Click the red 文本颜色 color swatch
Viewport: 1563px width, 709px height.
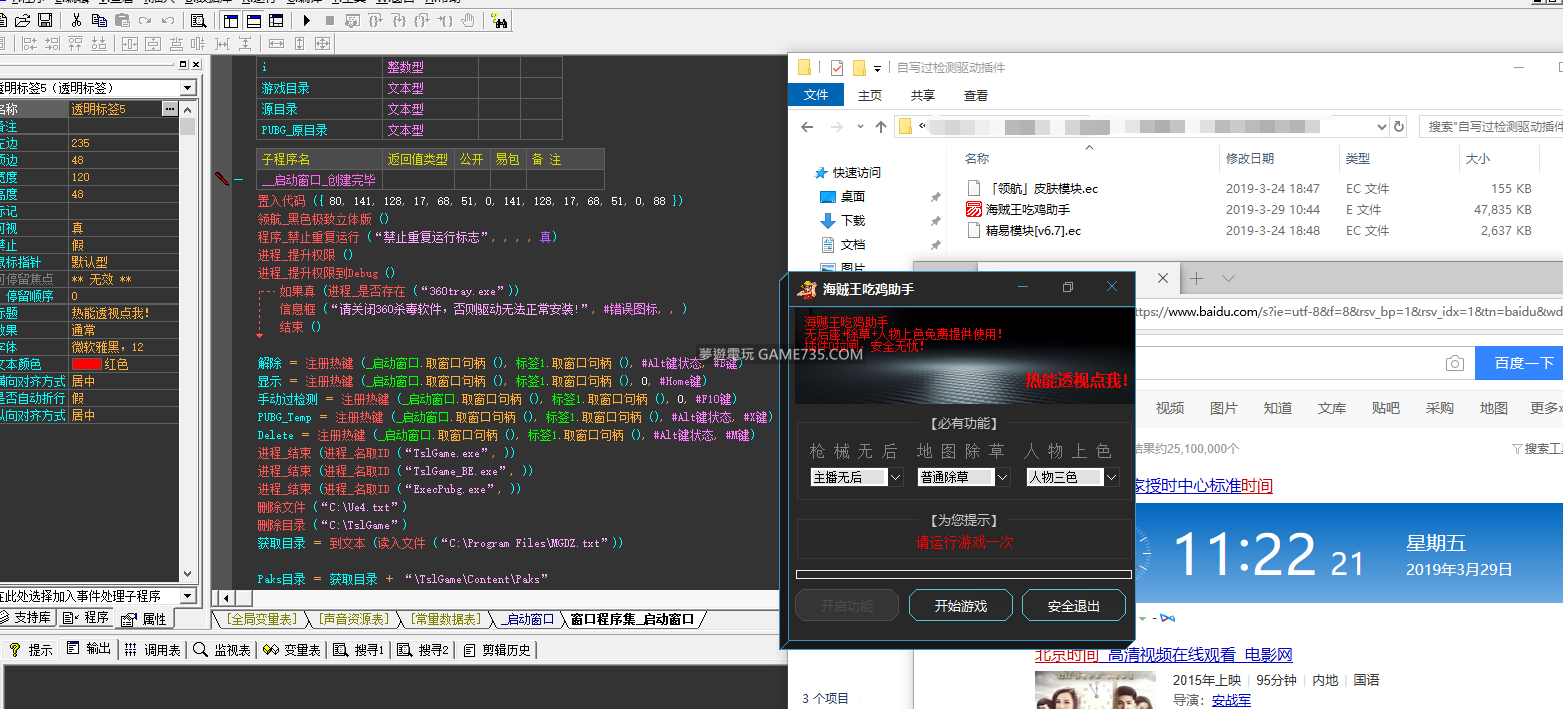86,365
